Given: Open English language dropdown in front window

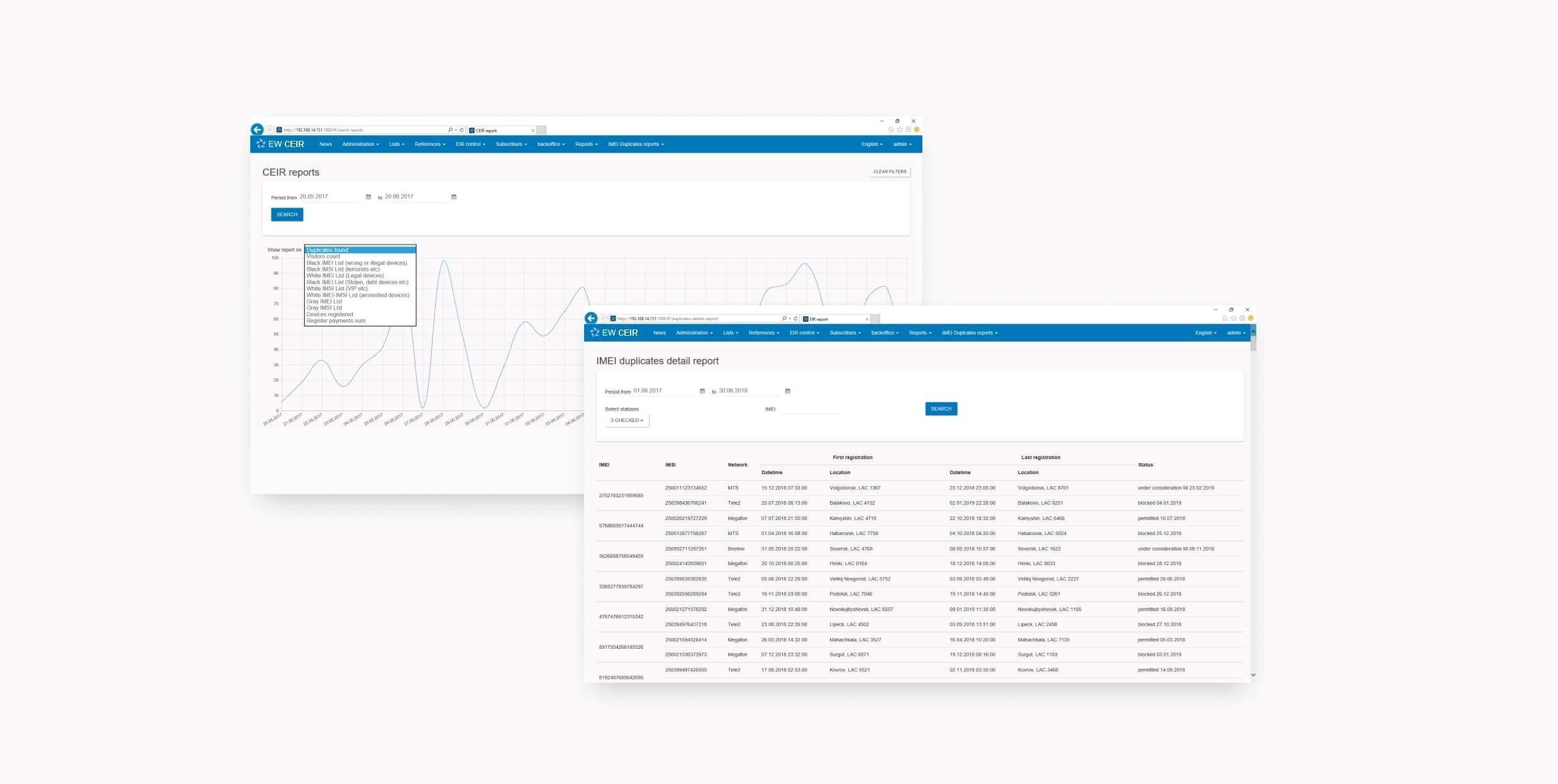Looking at the screenshot, I should click(x=1205, y=333).
